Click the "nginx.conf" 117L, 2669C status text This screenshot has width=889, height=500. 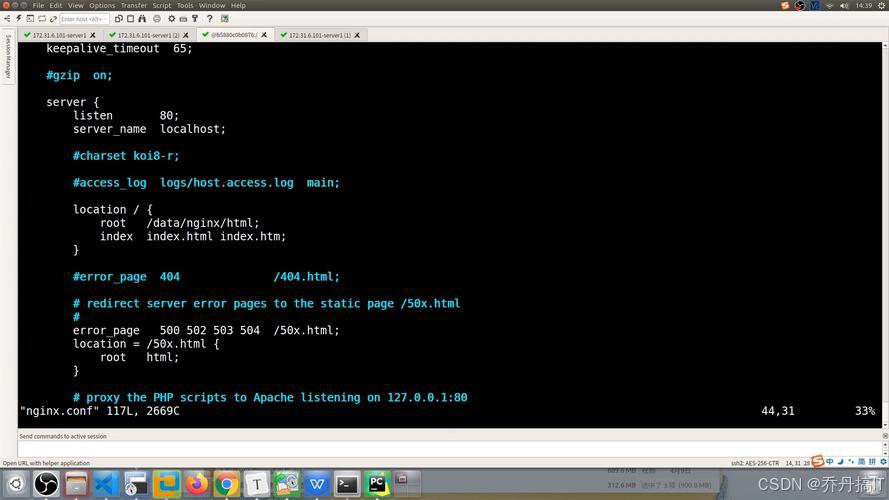[x=100, y=411]
